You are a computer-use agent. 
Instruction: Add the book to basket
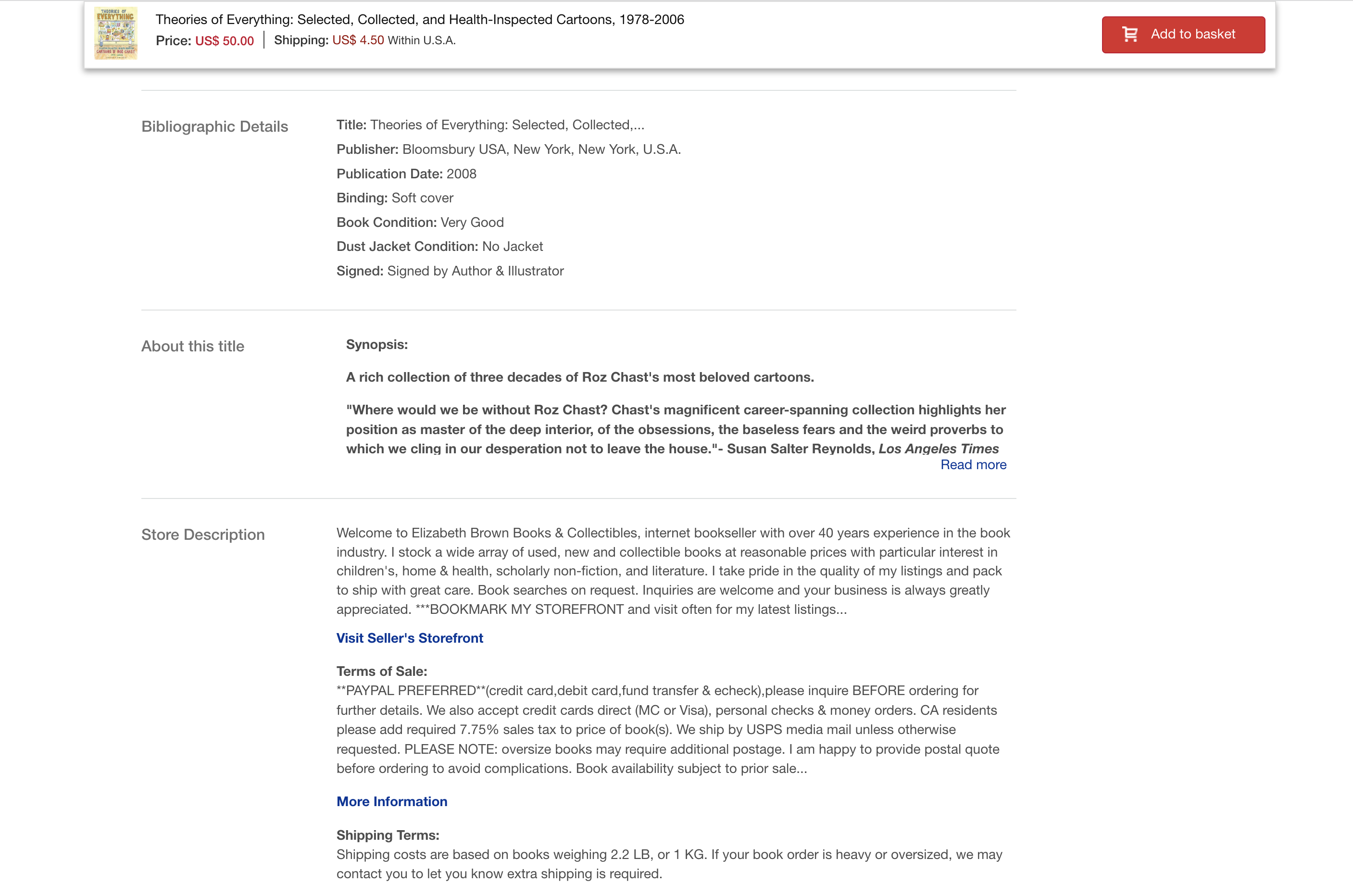click(1192, 34)
